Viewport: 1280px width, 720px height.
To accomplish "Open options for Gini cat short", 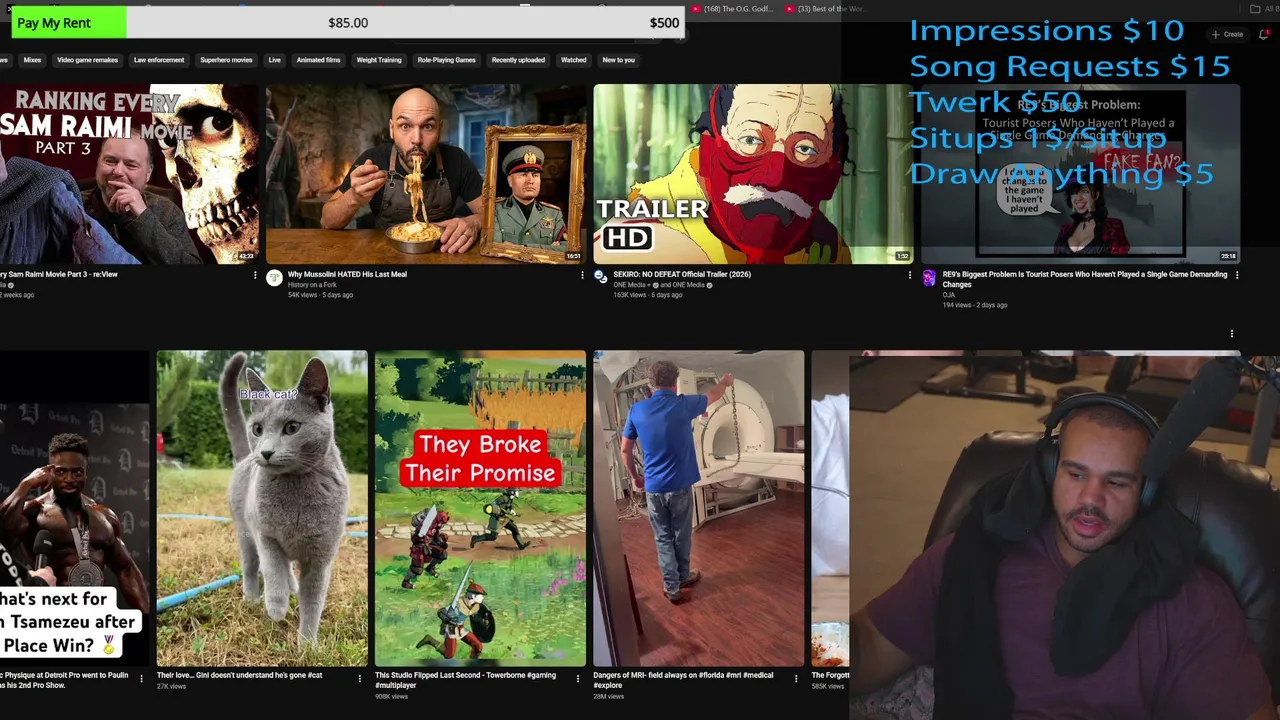I will point(360,678).
